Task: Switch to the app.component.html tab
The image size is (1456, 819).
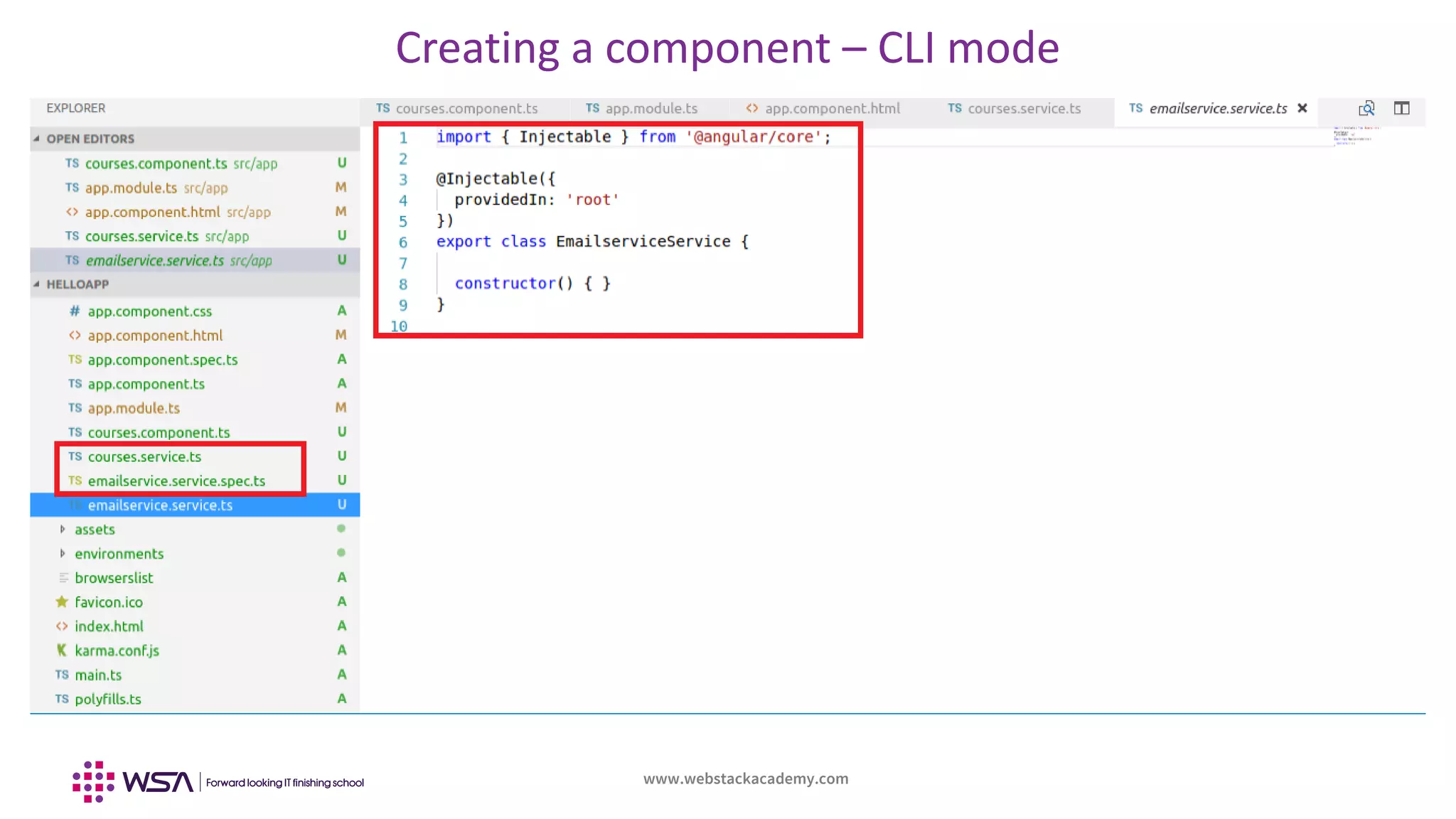Action: [x=832, y=109]
